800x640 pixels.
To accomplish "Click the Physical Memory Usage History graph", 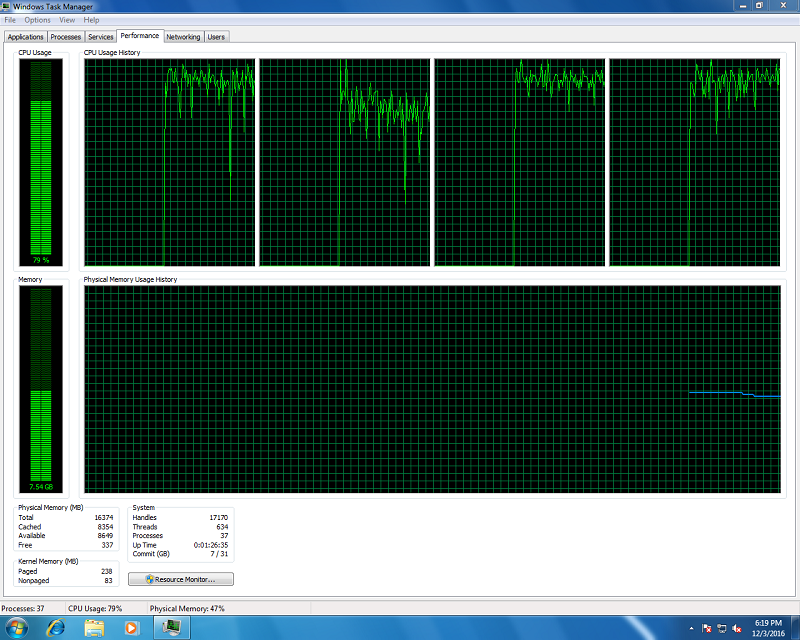I will [x=432, y=389].
